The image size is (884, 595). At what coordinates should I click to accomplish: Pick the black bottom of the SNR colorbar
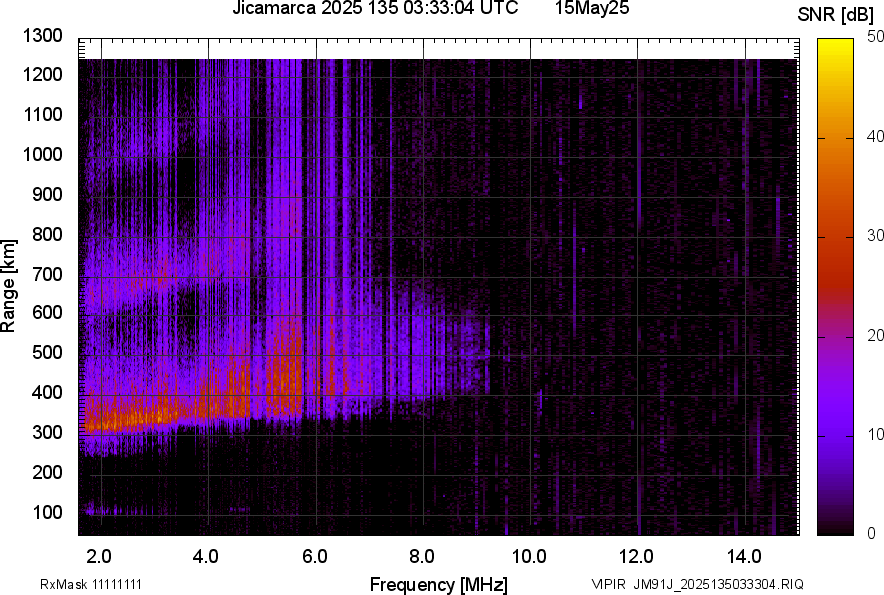pyautogui.click(x=832, y=530)
